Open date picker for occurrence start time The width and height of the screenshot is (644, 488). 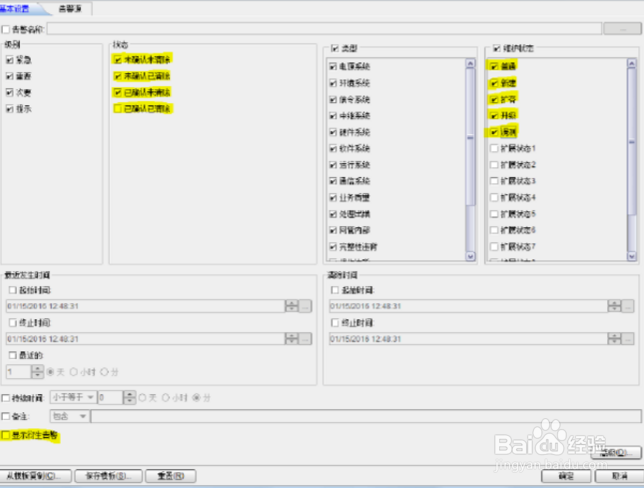tap(305, 306)
